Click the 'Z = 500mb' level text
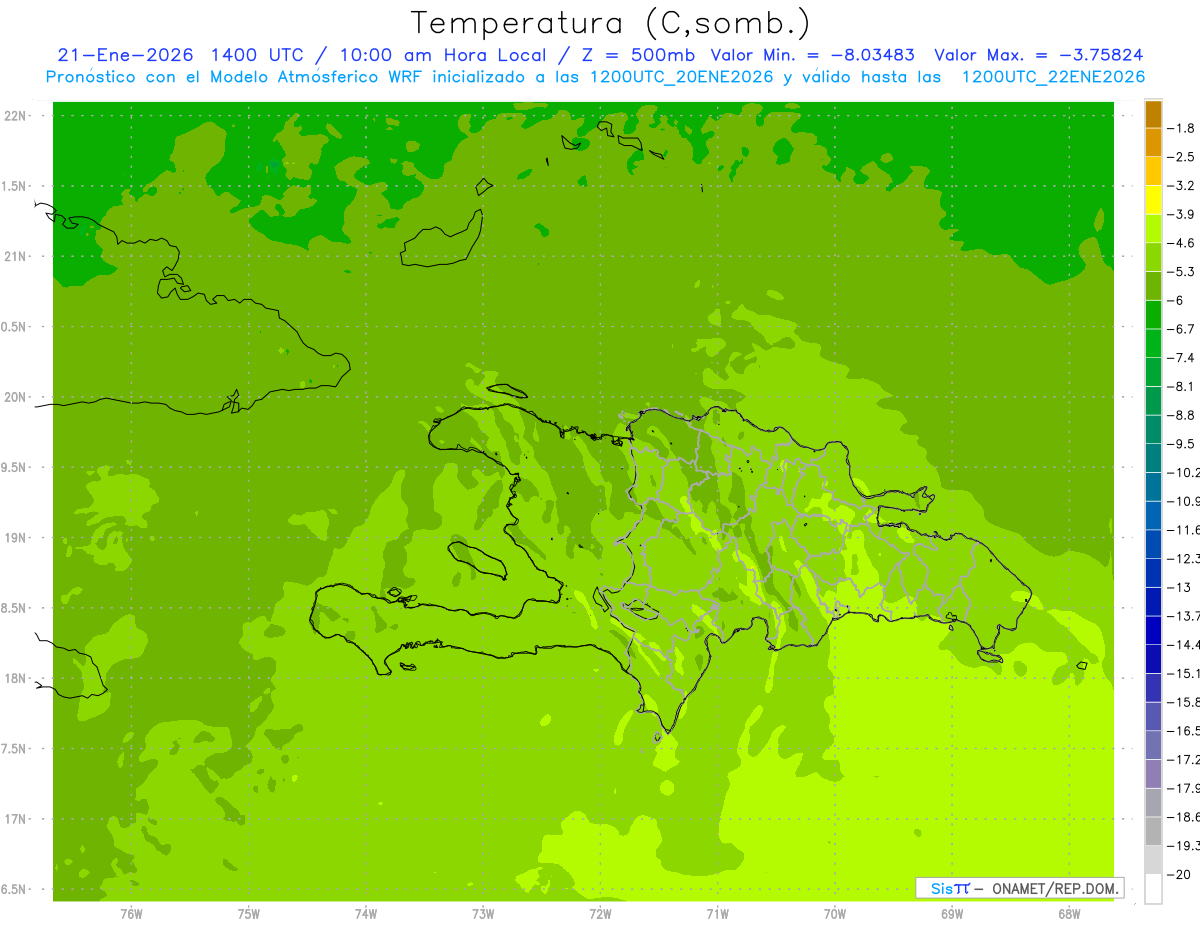This screenshot has width=1200, height=927. coord(637,55)
